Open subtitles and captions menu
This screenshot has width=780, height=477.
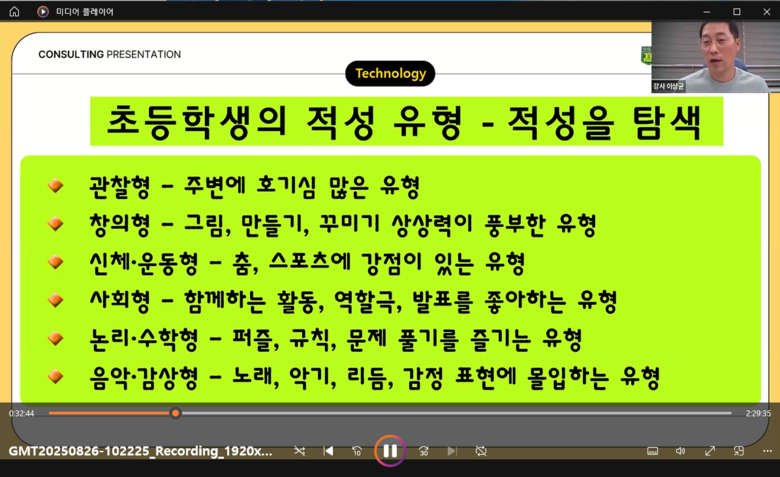tap(652, 451)
